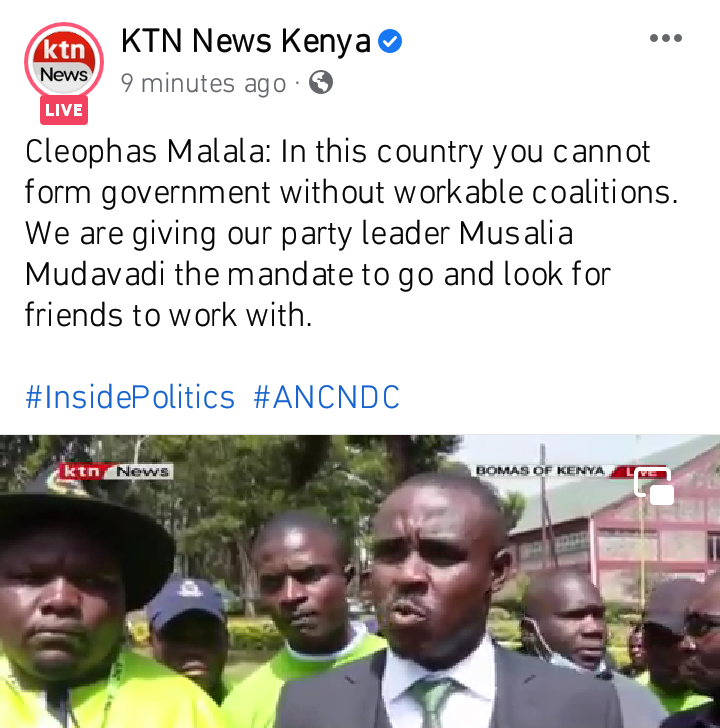720x728 pixels.
Task: Click the 9 minutes ago timestamp
Action: point(203,84)
